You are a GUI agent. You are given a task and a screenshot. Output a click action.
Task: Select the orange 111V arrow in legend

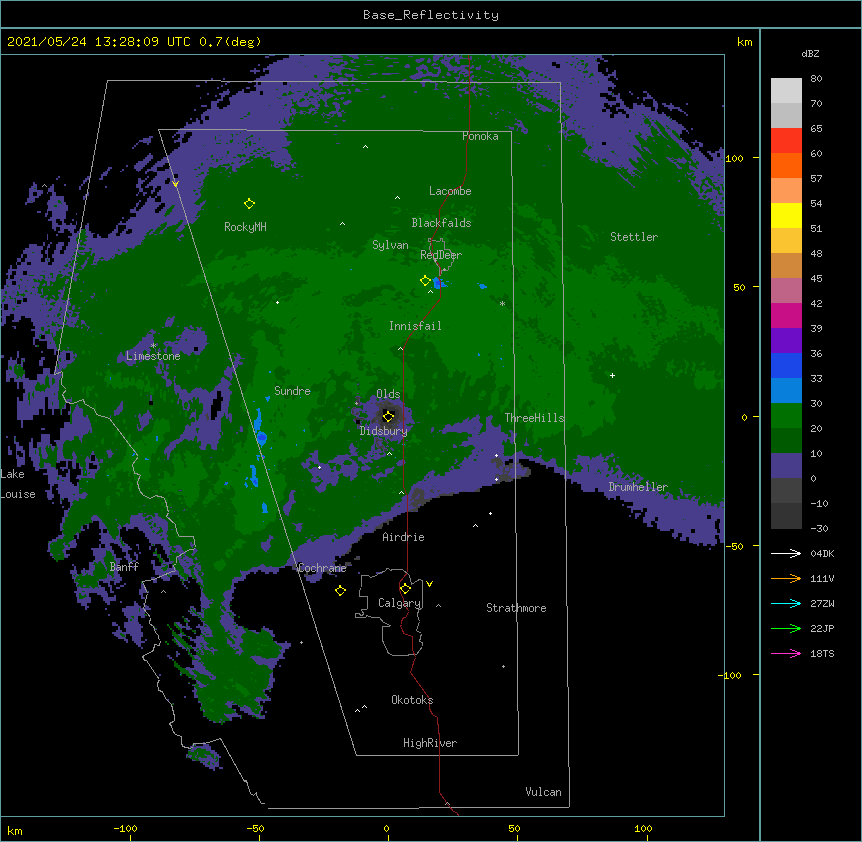(786, 578)
